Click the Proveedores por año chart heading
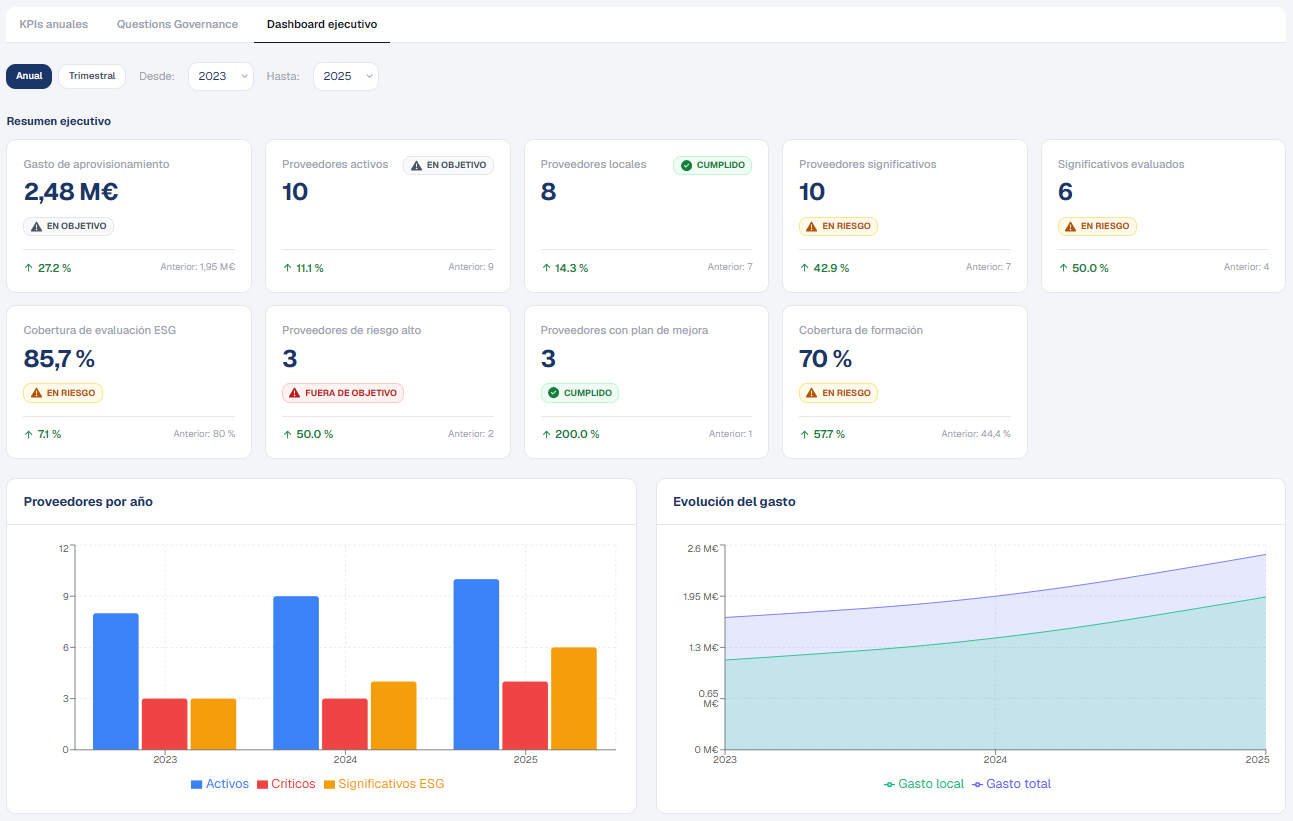The width and height of the screenshot is (1293, 821). coord(88,502)
